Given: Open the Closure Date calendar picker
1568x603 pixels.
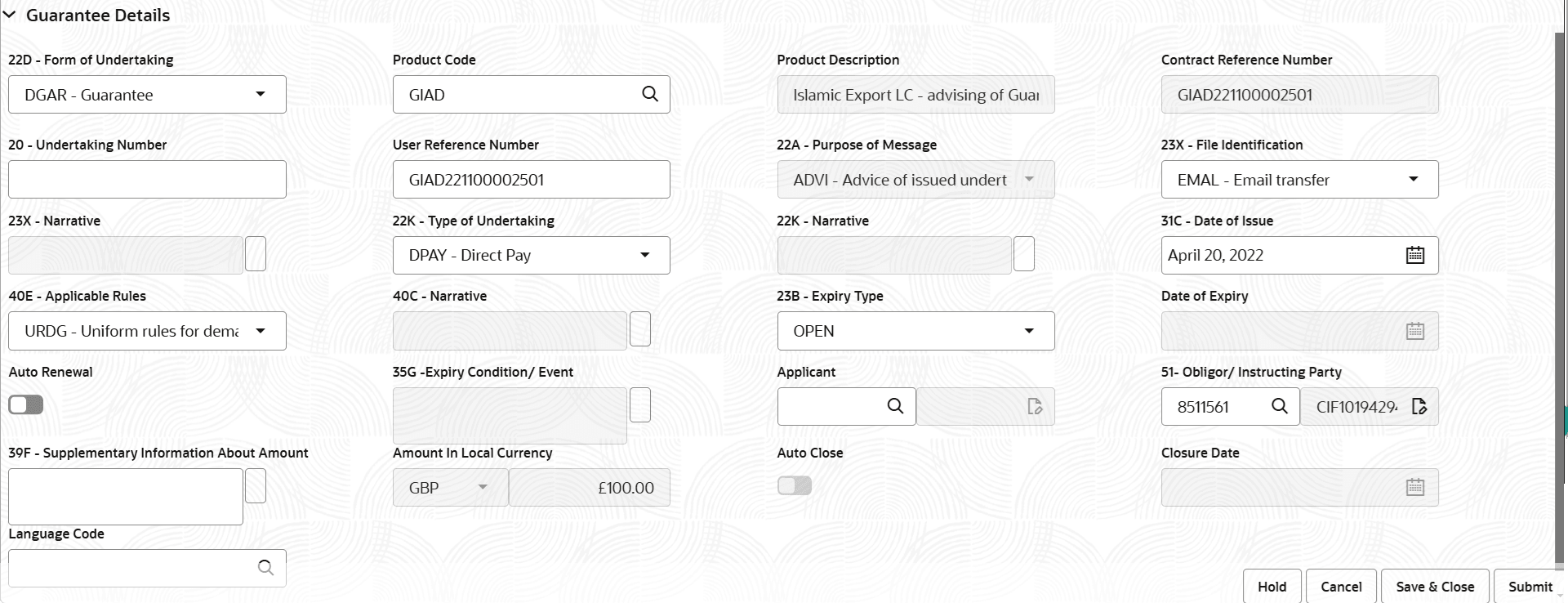Looking at the screenshot, I should pos(1415,487).
